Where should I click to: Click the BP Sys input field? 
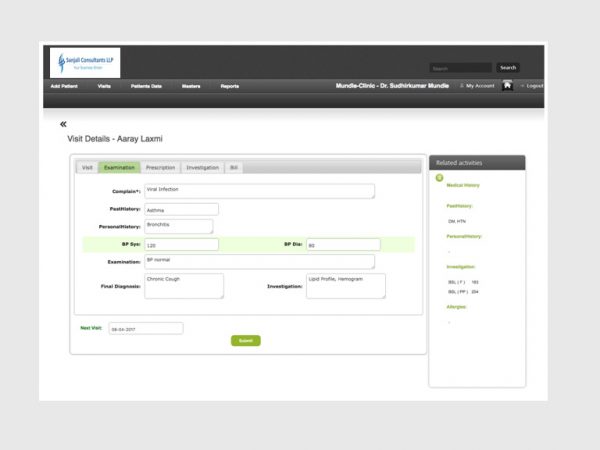181,245
